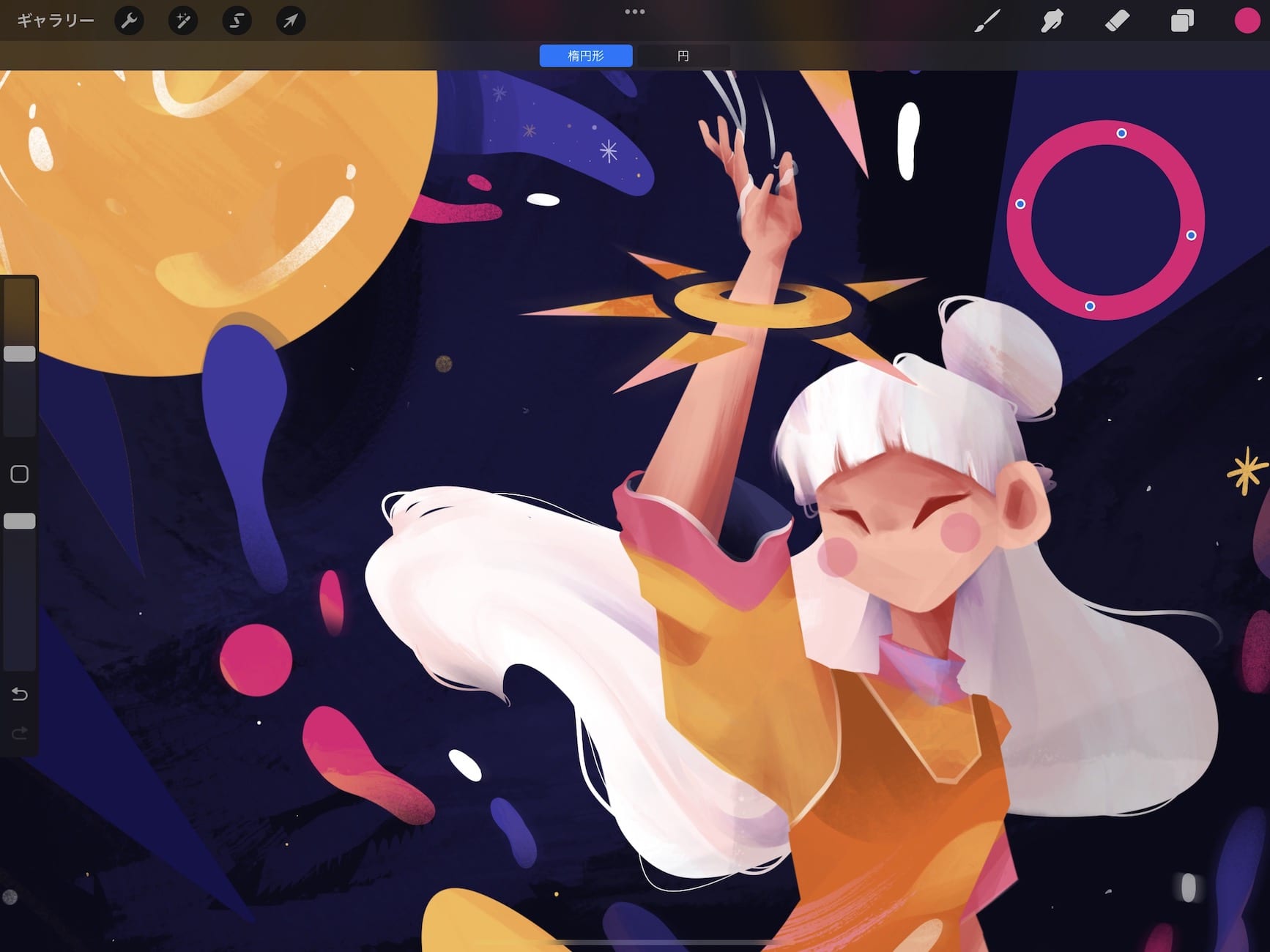Open the Adjustments magic wand menu
The image size is (1270, 952).
click(x=183, y=21)
